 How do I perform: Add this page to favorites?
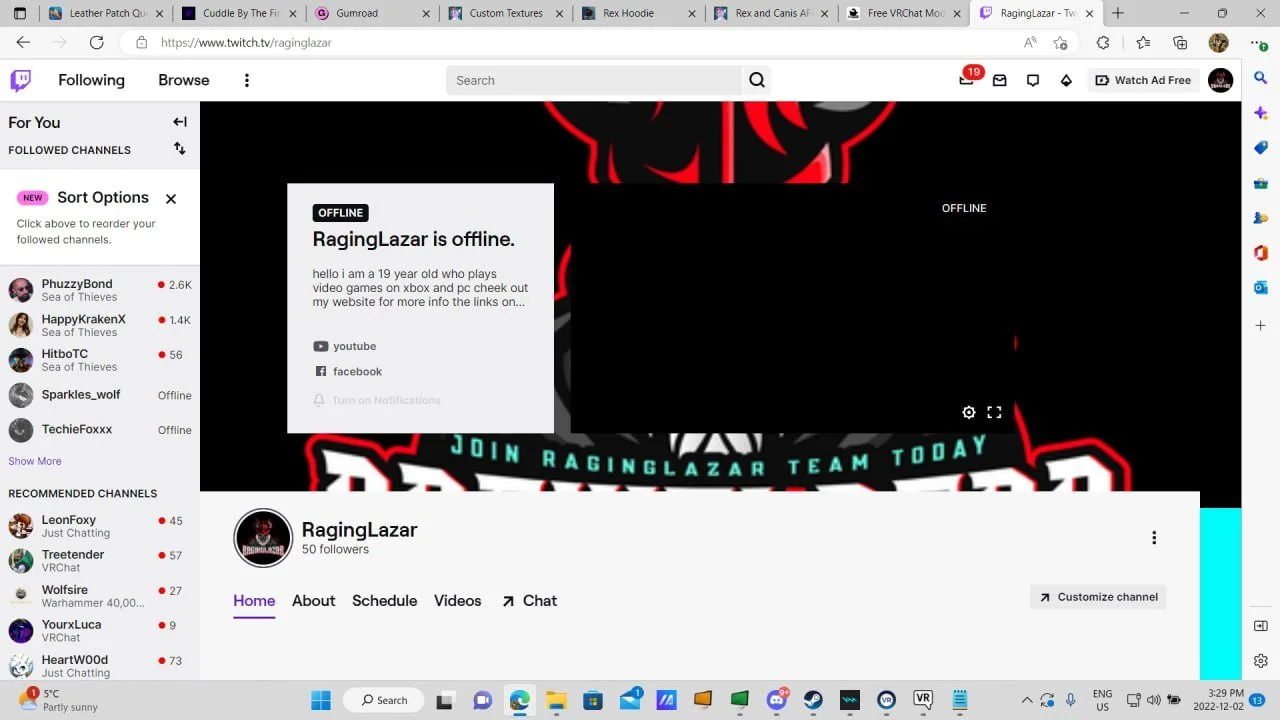click(x=1060, y=43)
